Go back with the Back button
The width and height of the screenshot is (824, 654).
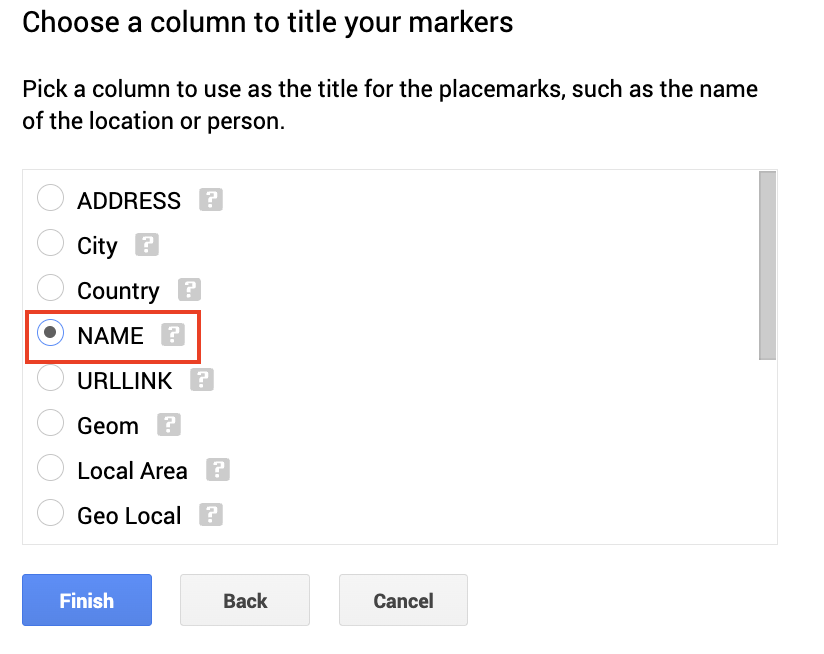pos(245,600)
